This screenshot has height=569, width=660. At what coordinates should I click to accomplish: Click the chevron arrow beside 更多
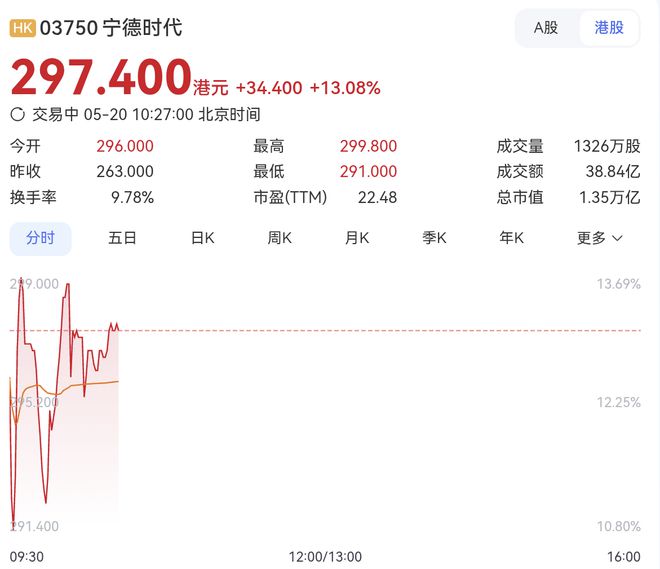coord(617,239)
